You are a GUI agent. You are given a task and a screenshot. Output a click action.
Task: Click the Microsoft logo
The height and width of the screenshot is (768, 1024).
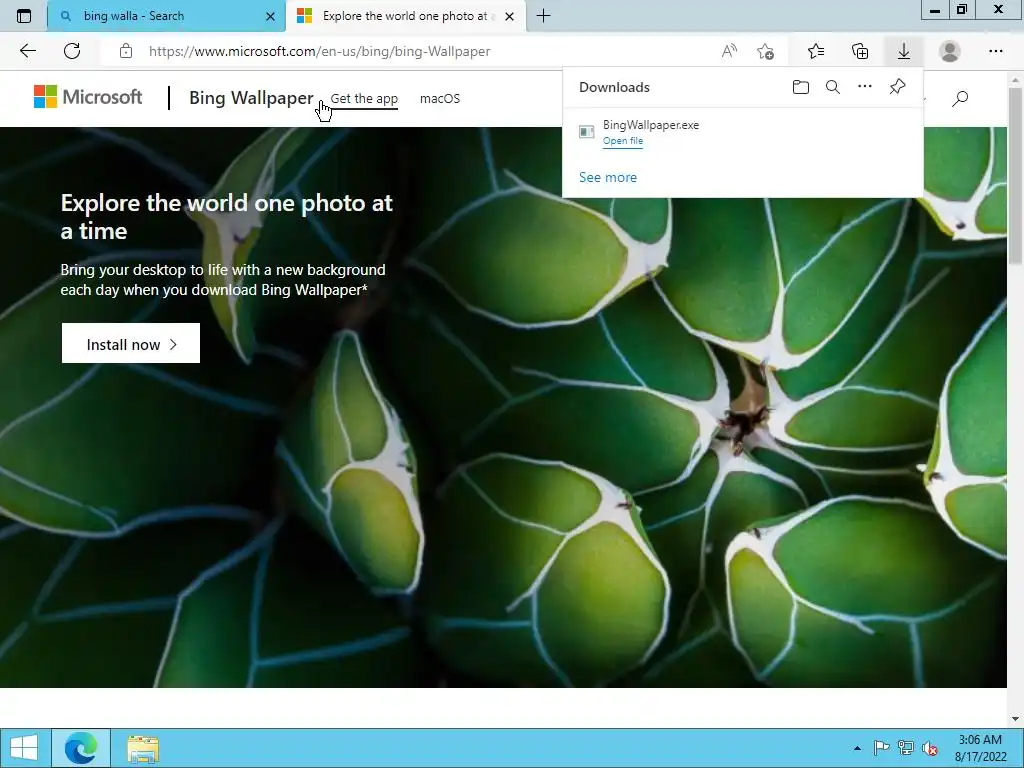click(x=88, y=97)
